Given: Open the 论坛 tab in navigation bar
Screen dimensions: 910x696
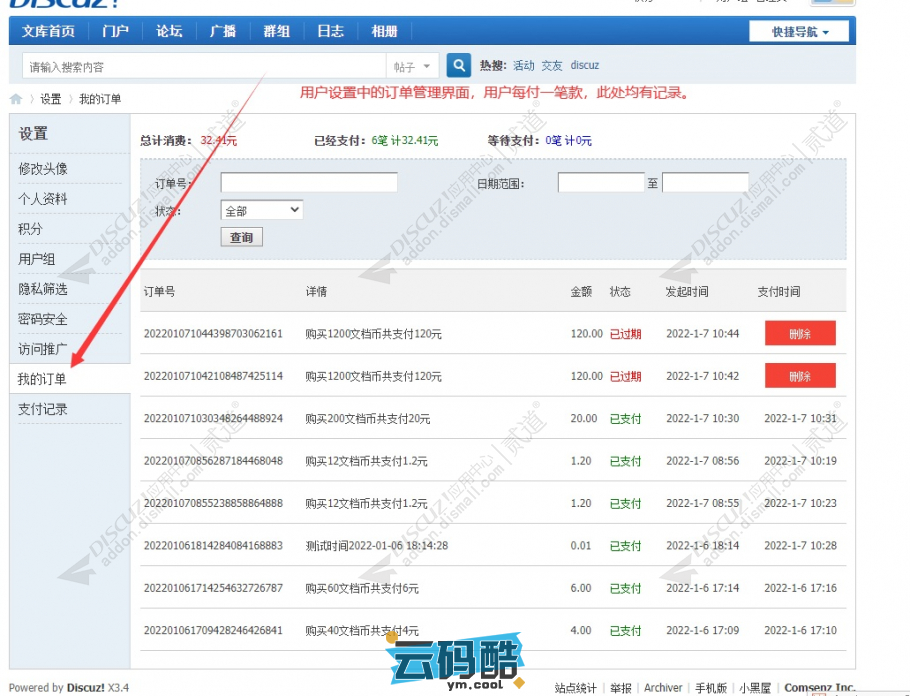Looking at the screenshot, I should click(169, 32).
